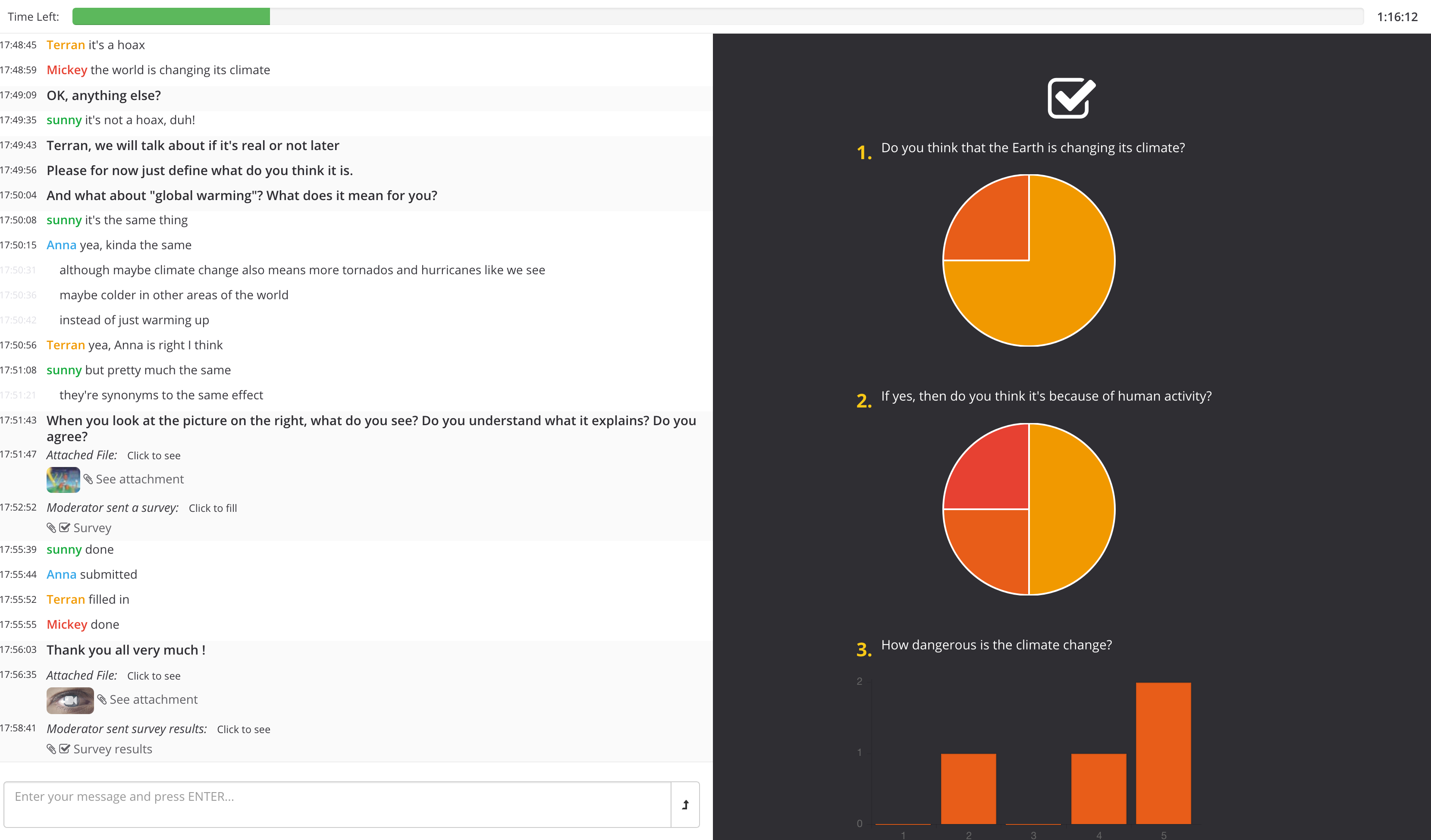Click the paperclip icon by first See attachment
The width and height of the screenshot is (1431, 840).
[88, 480]
